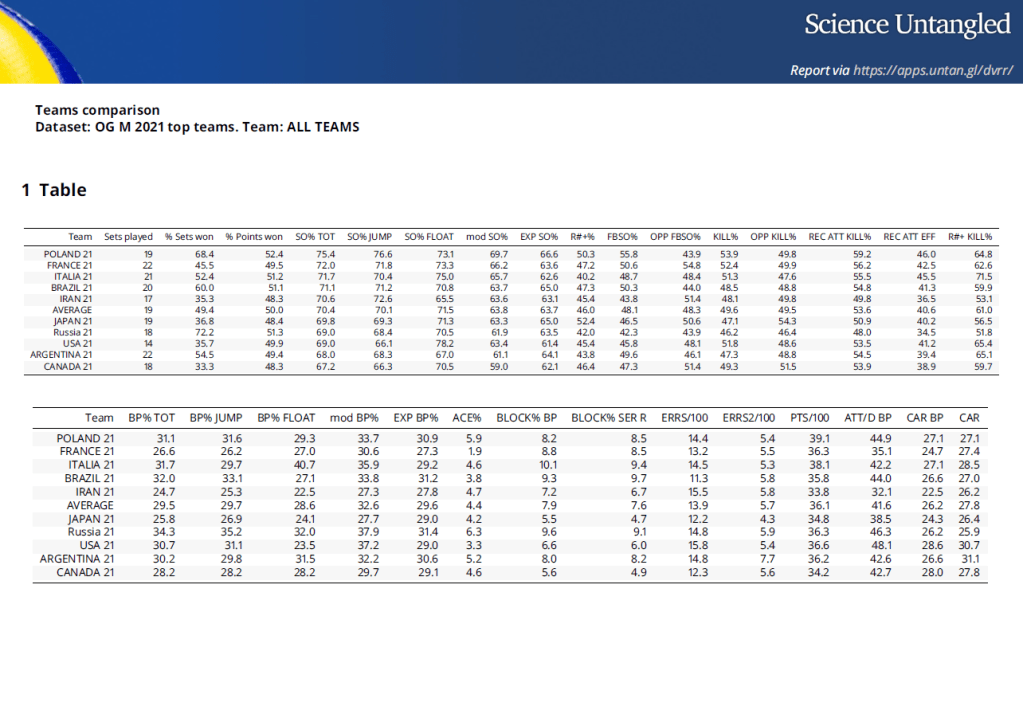Screen dimensions: 1023x722
Task: Click the "OPP FBSO%" column header
Action: (676, 237)
